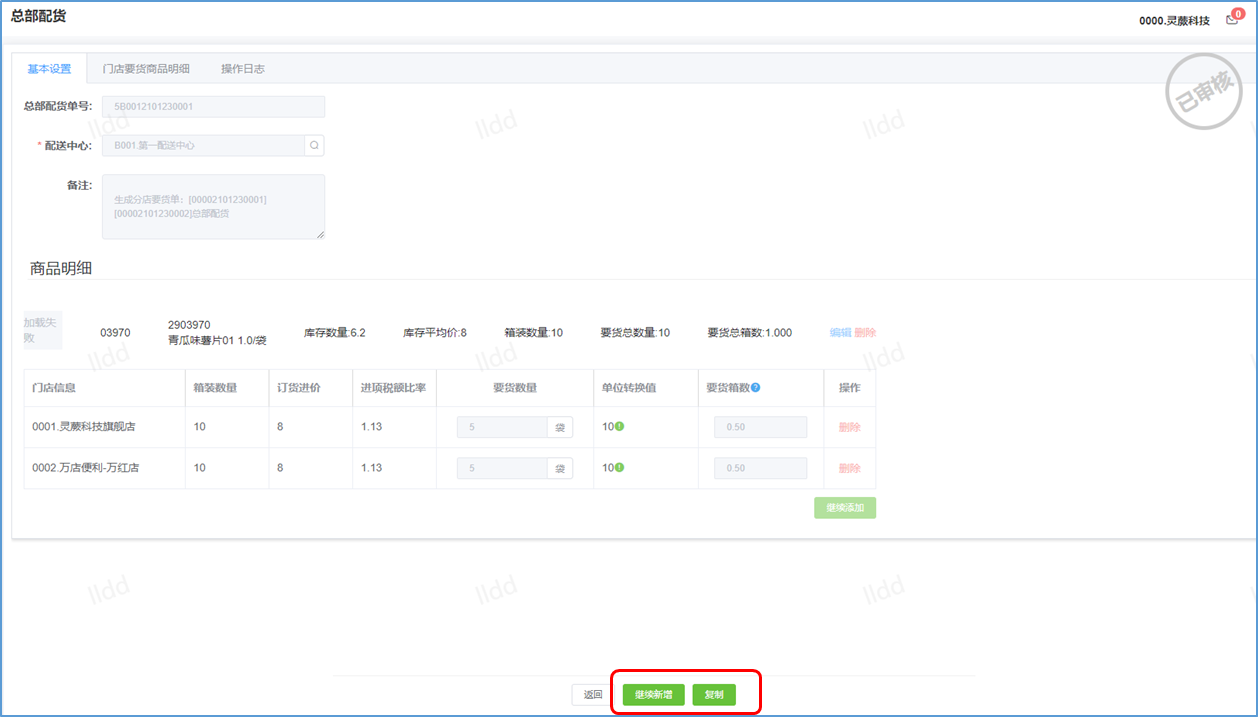Screen dimensions: 1258x717
Task: Click the 编辑 link for product 03970
Action: pos(840,333)
